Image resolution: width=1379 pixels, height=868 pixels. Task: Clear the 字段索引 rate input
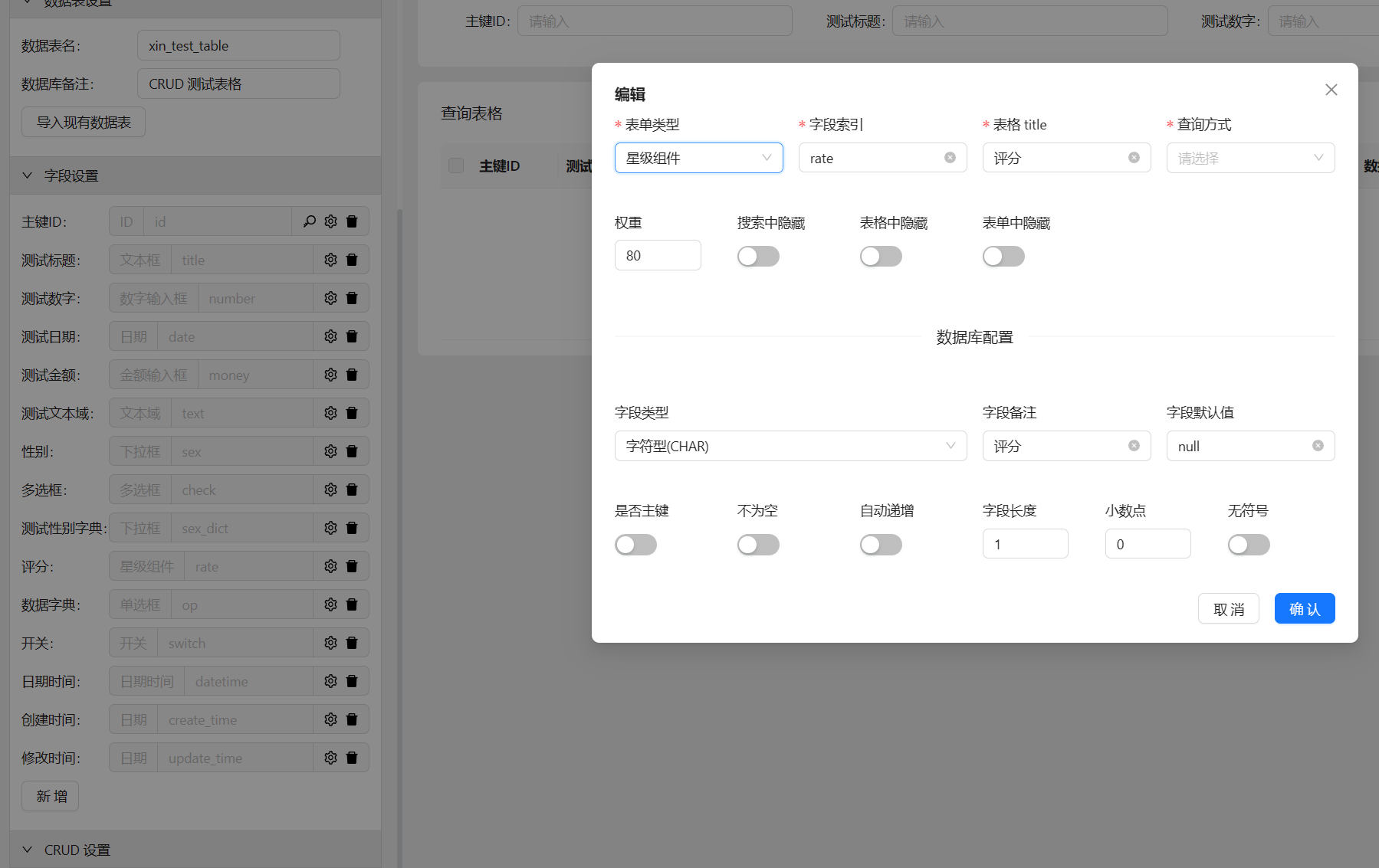pos(950,158)
